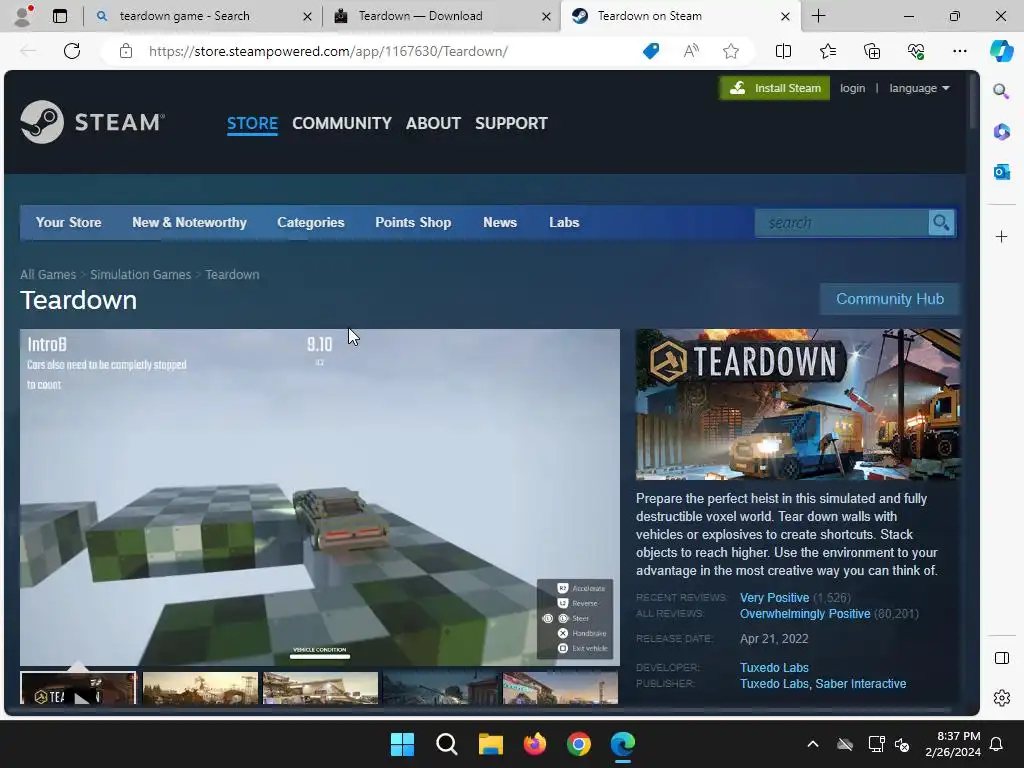Screen dimensions: 1024x768
Task: Open the Edge sidebar search icon
Action: tap(1001, 91)
